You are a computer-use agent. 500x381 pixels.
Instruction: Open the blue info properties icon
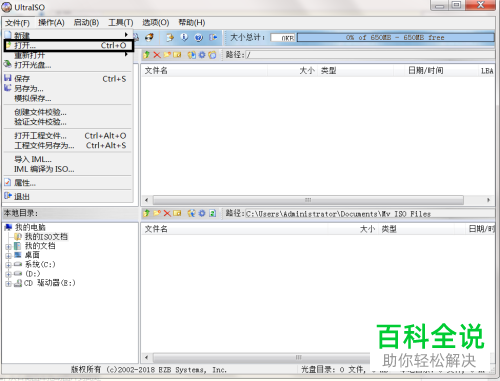point(184,37)
